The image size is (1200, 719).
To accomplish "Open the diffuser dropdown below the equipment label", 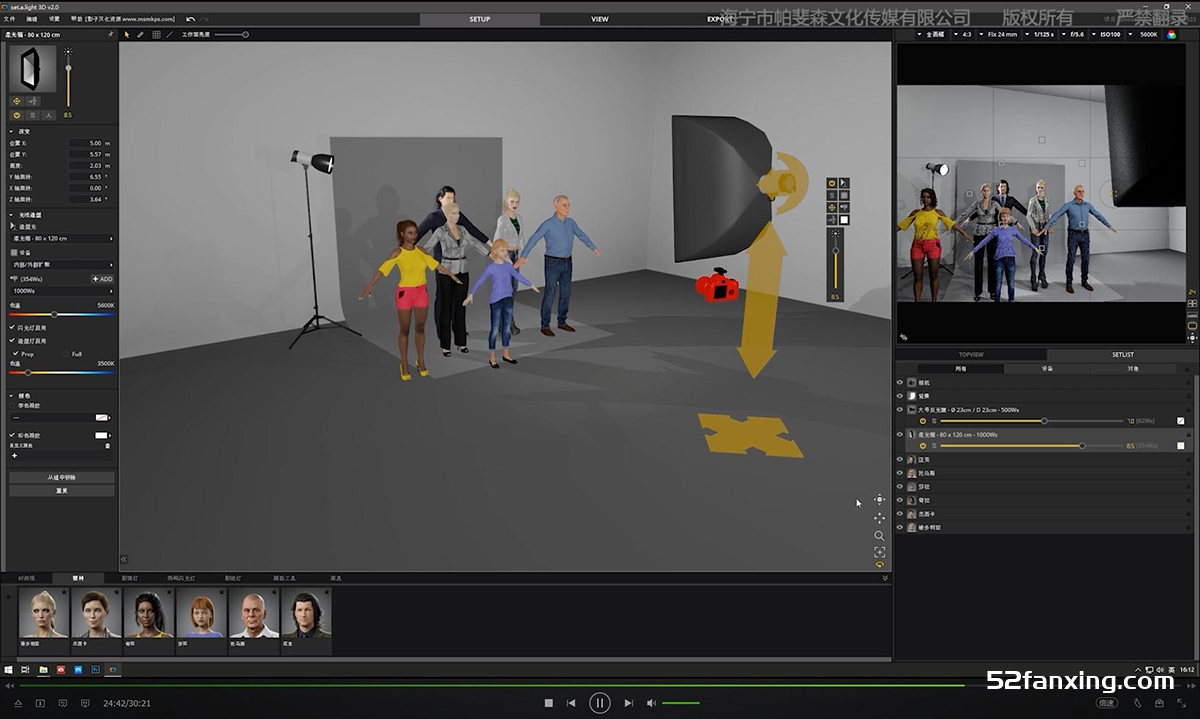I will 62,265.
